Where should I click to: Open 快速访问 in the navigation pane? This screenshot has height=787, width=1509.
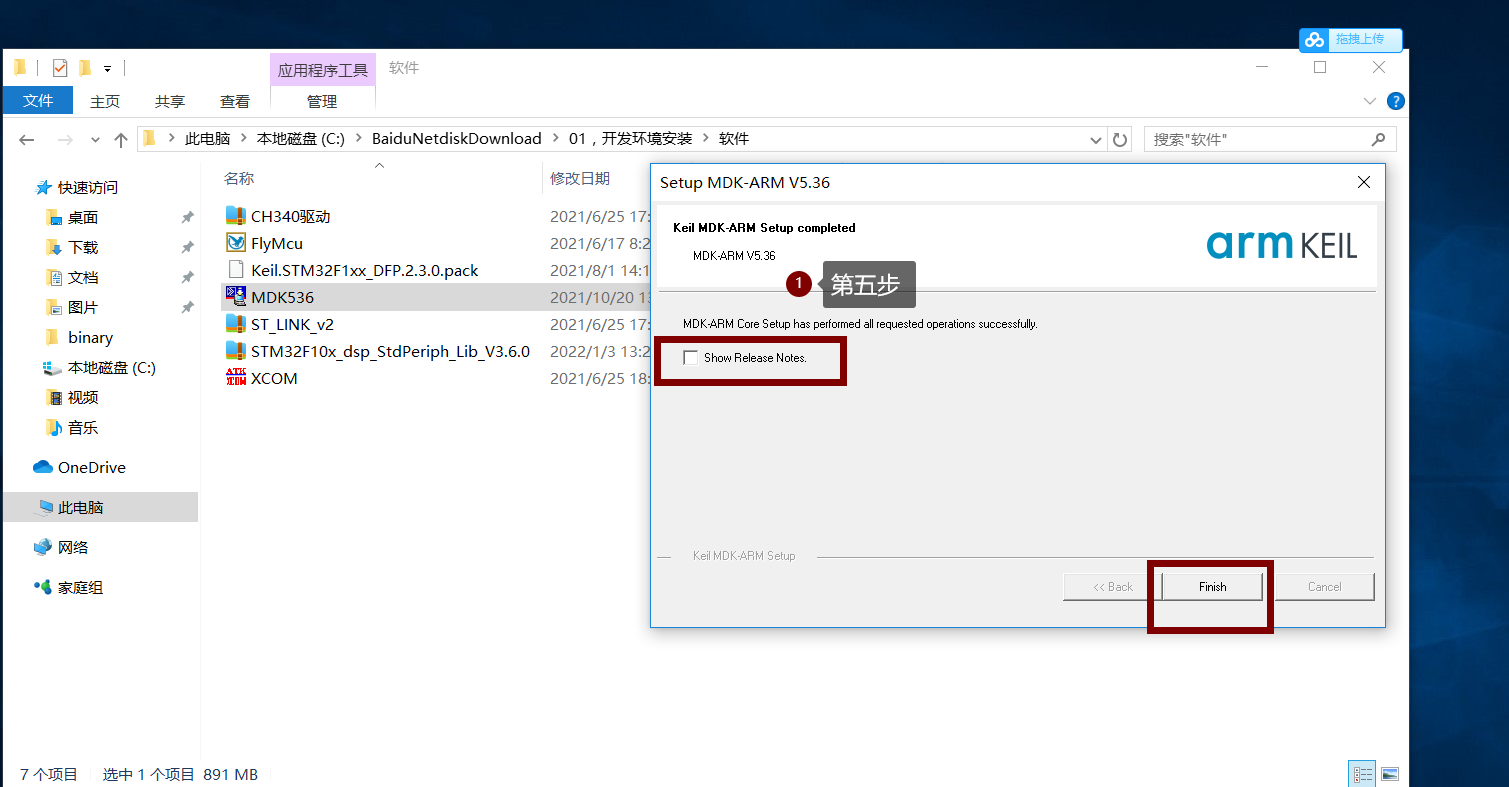click(x=87, y=187)
